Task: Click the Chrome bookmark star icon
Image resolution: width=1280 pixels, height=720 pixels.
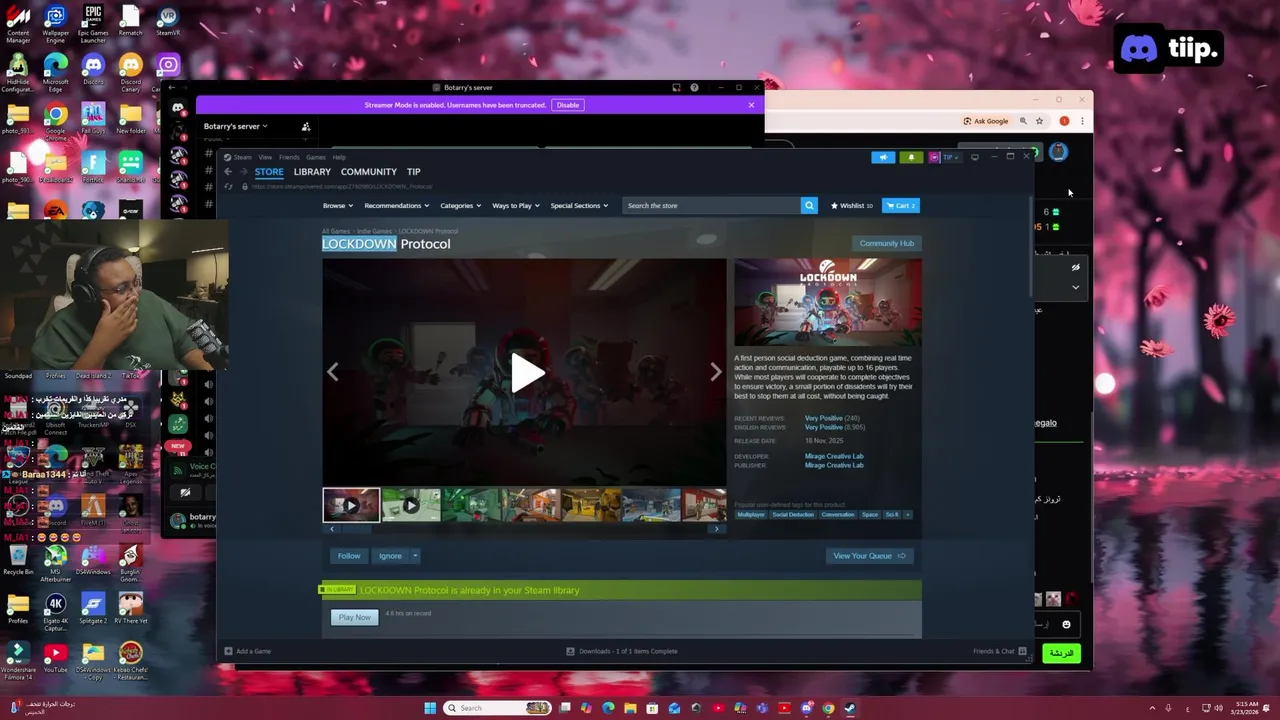Action: (1040, 121)
